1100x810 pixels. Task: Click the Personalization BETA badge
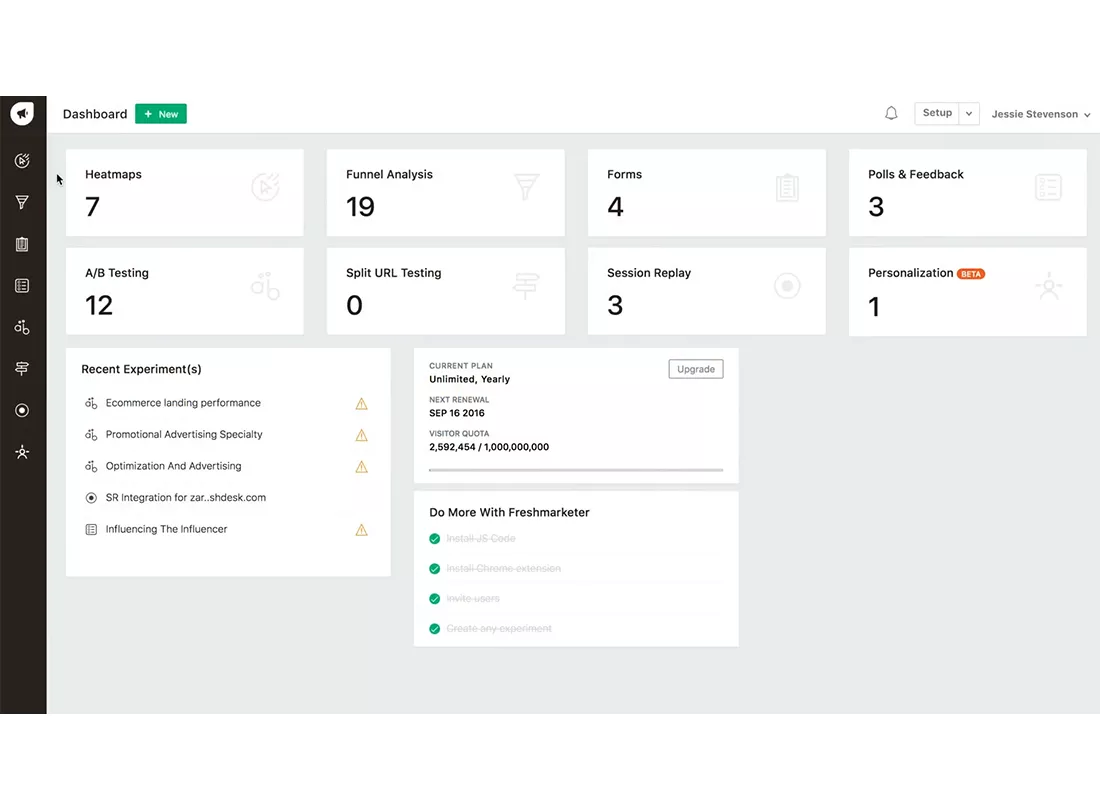tap(971, 274)
